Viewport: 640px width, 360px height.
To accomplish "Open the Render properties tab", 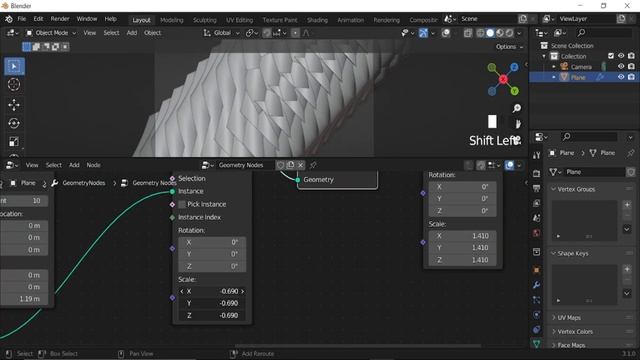I will click(536, 173).
